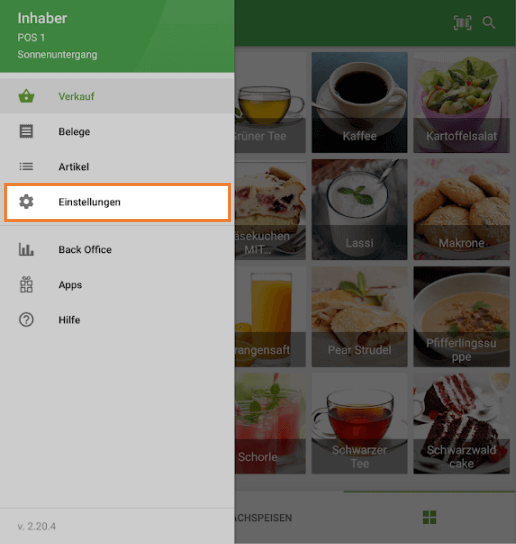Open Verkauf menu entry
The width and height of the screenshot is (516, 544).
coord(117,96)
